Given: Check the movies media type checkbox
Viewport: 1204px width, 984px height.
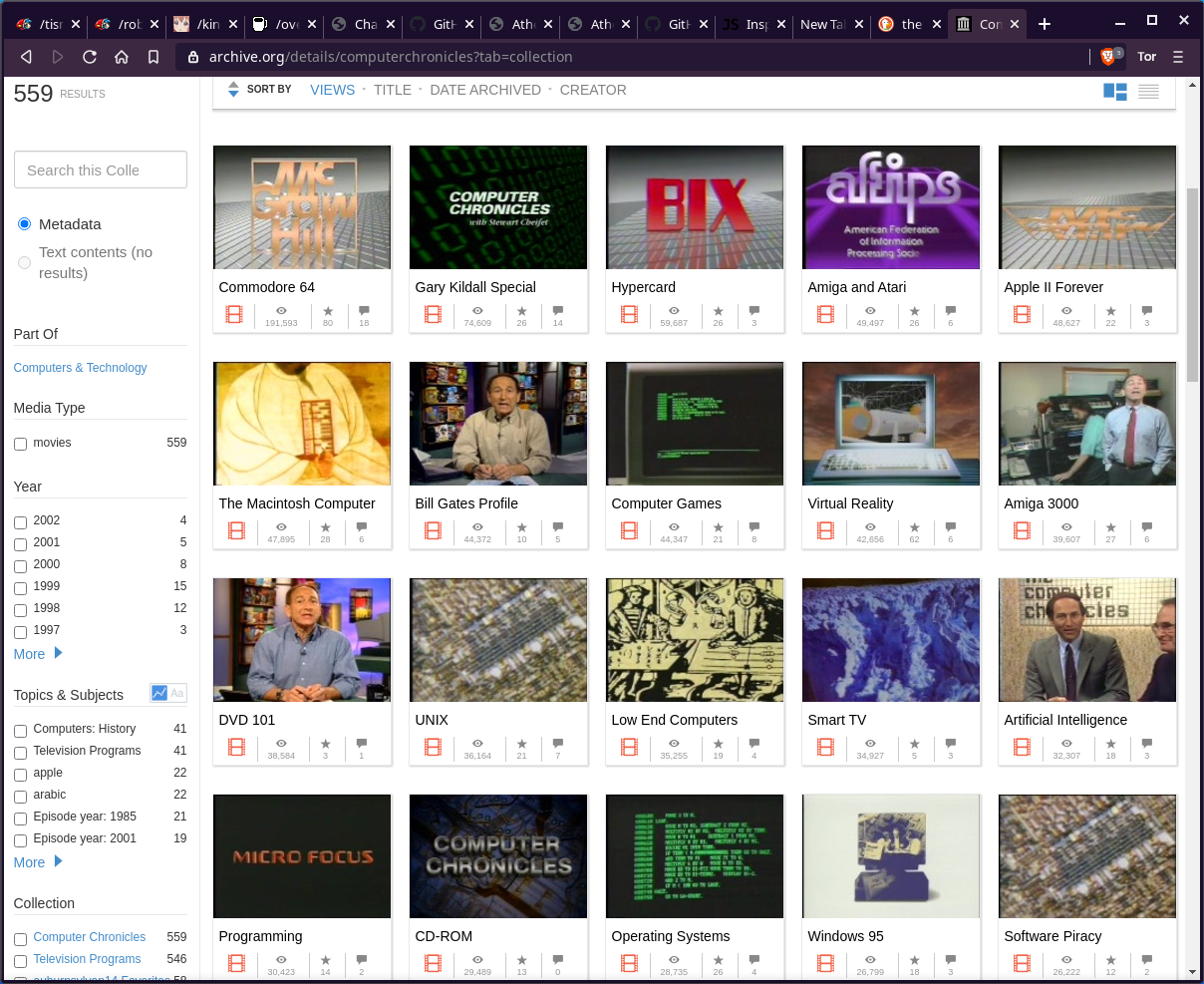Looking at the screenshot, I should [x=20, y=444].
